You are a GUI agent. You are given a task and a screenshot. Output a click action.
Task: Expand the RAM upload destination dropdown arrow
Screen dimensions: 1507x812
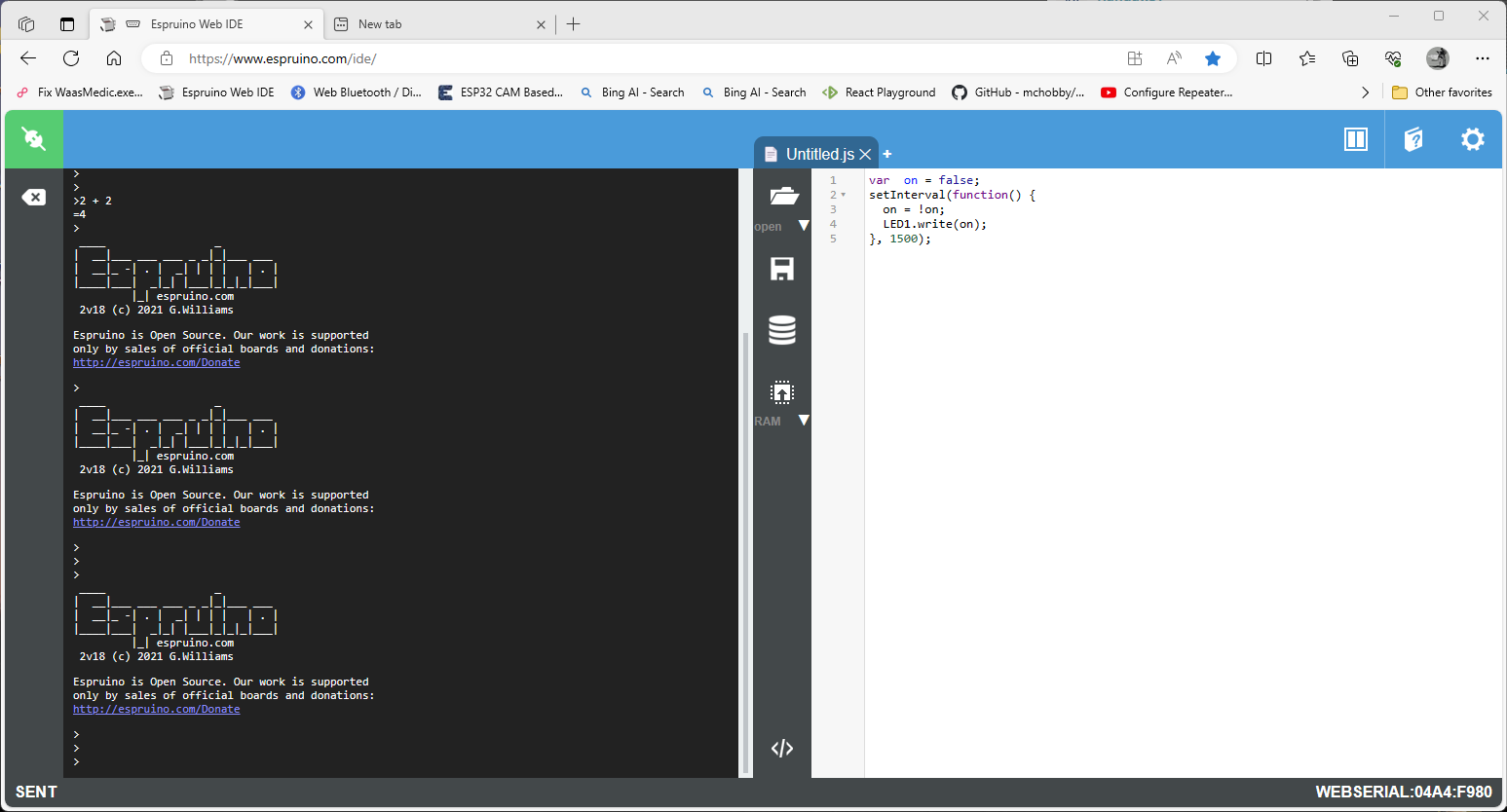[x=804, y=421]
